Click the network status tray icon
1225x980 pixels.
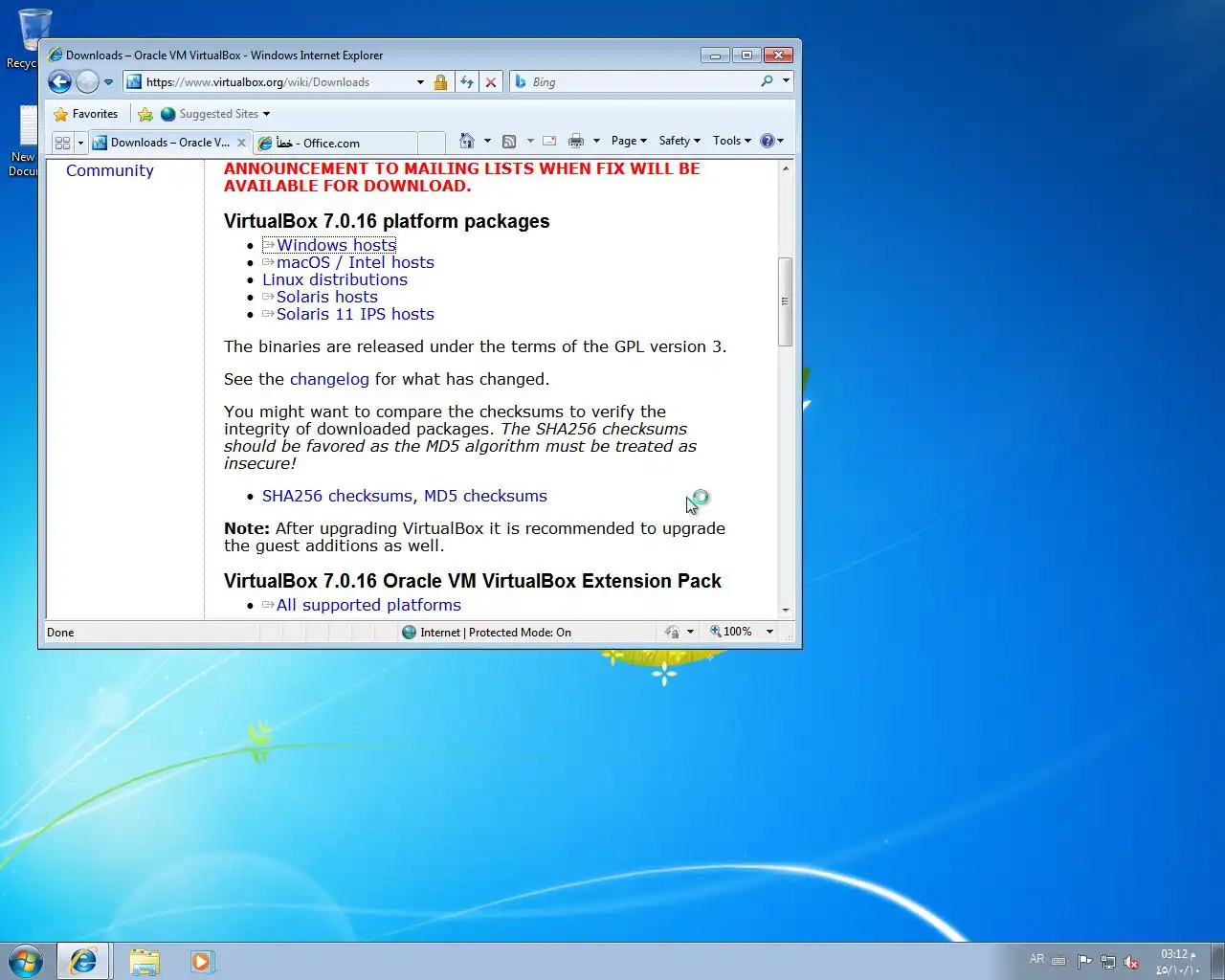tap(1108, 962)
